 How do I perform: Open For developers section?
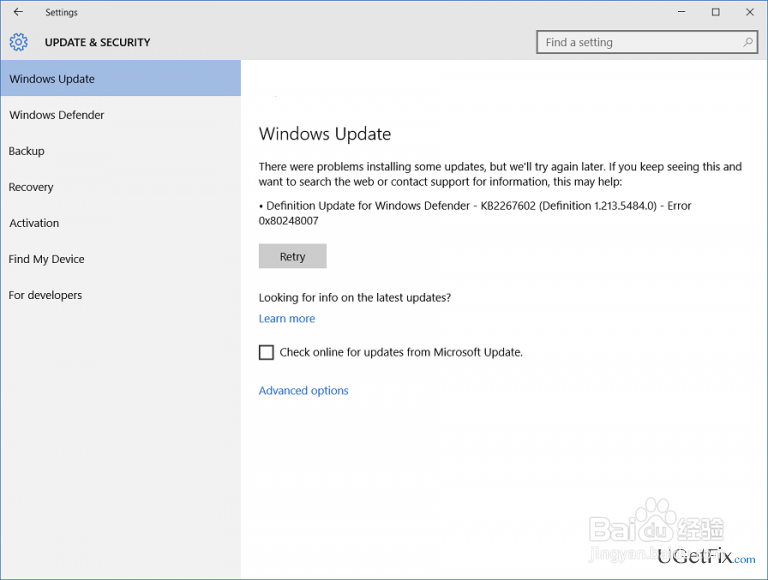(x=120, y=295)
